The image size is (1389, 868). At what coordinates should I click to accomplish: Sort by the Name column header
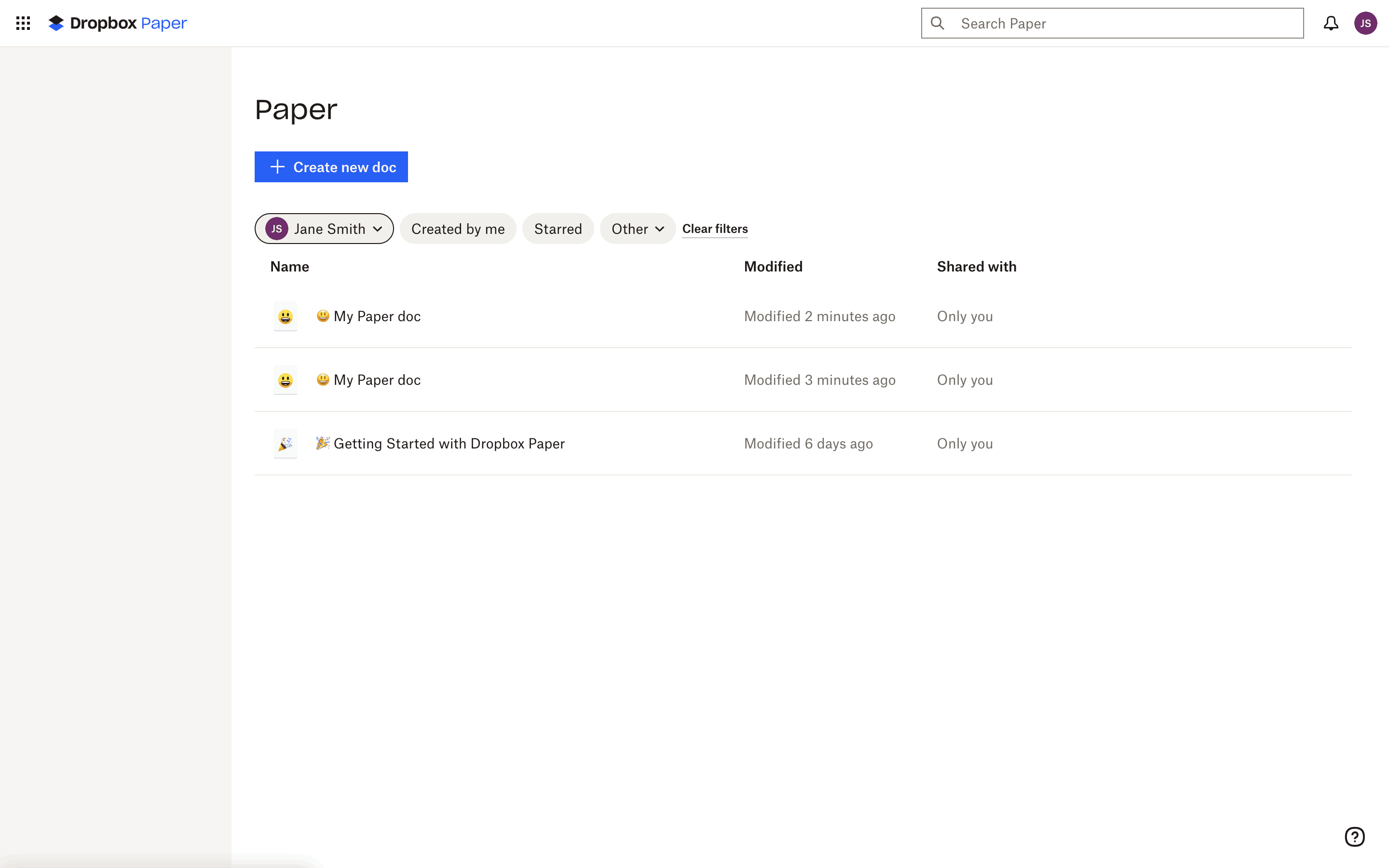click(x=289, y=266)
